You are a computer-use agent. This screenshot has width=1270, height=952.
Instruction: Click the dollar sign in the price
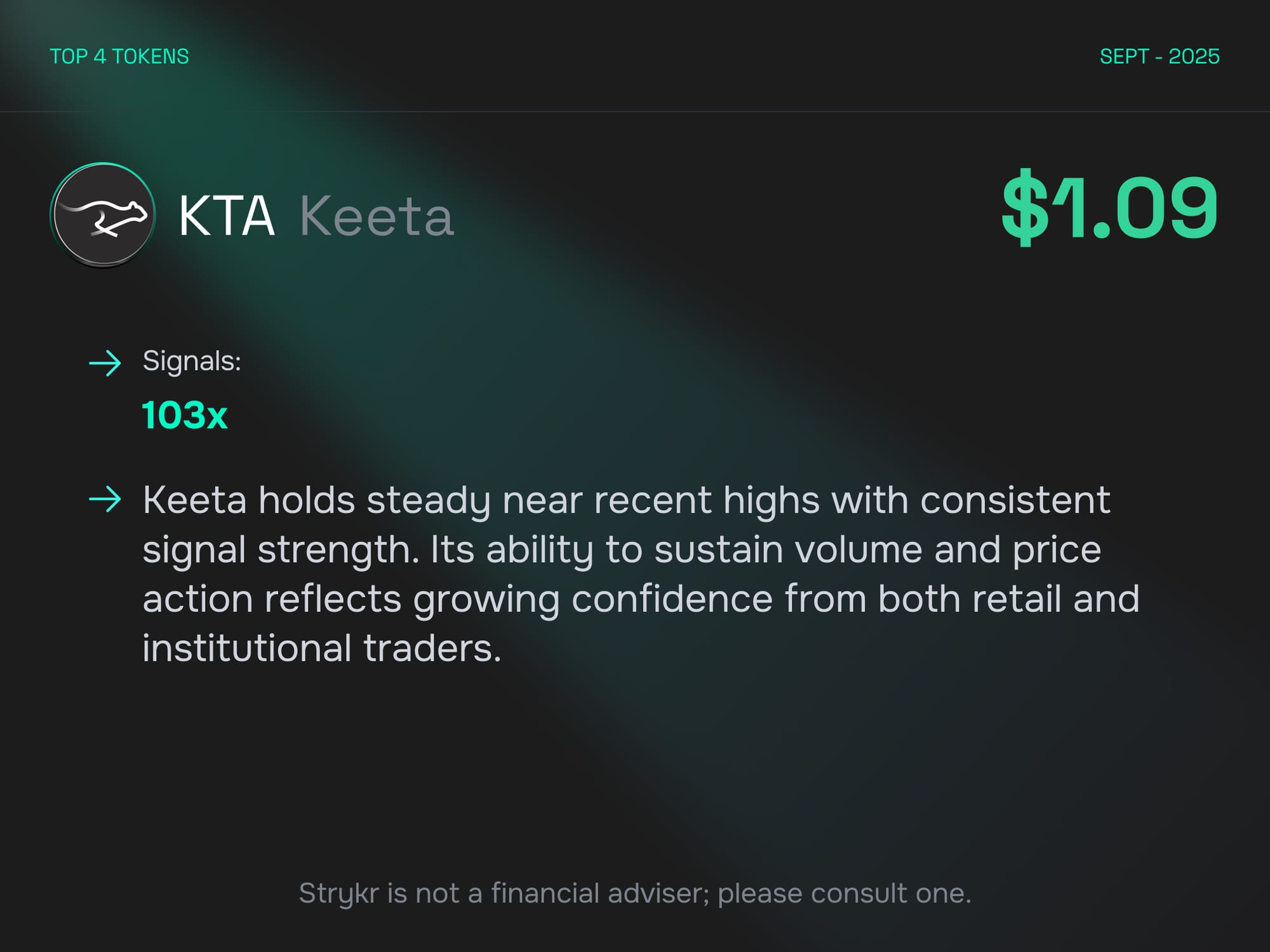click(x=1024, y=207)
